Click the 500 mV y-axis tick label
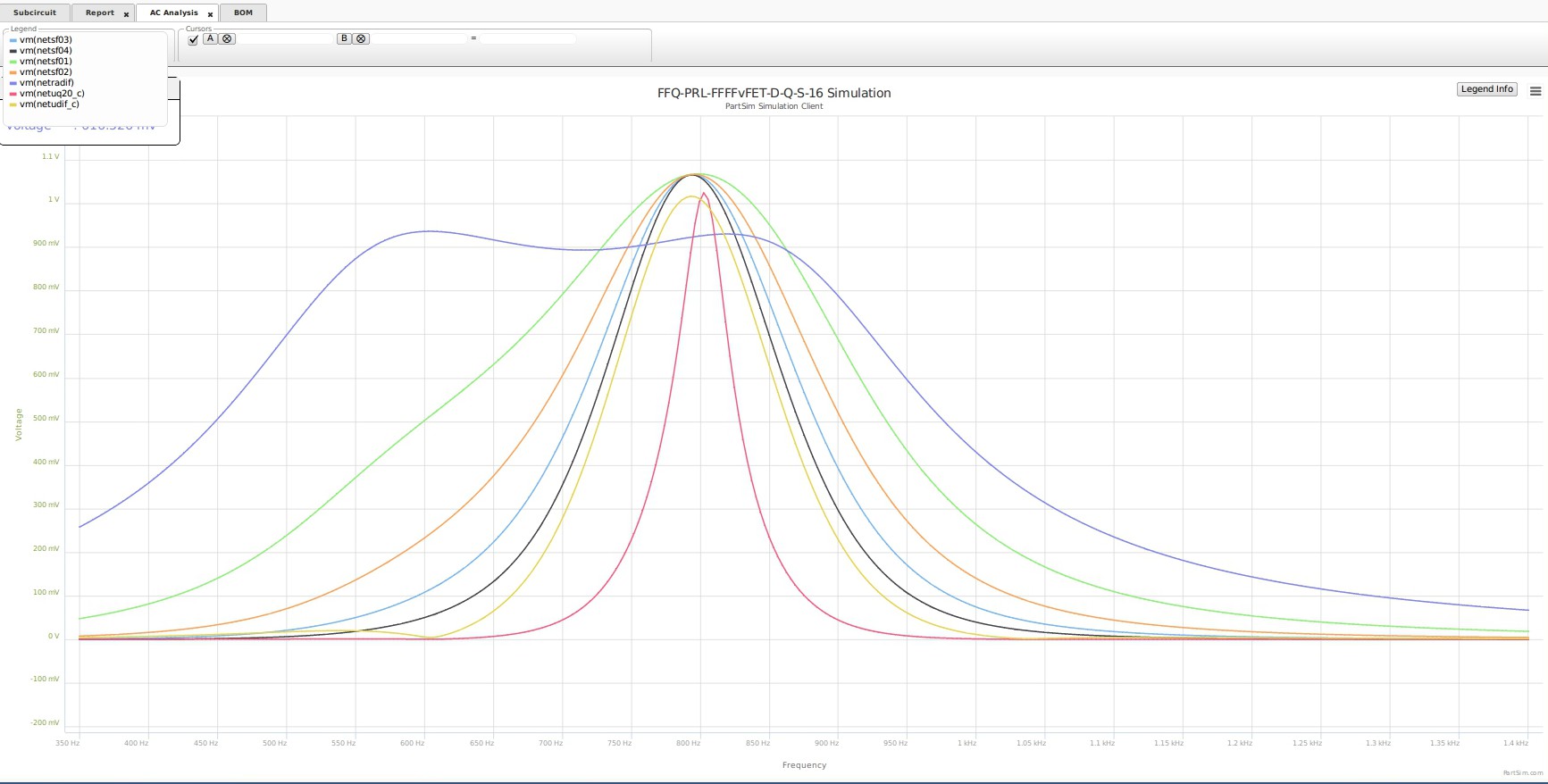The height and width of the screenshot is (784, 1548). (46, 418)
